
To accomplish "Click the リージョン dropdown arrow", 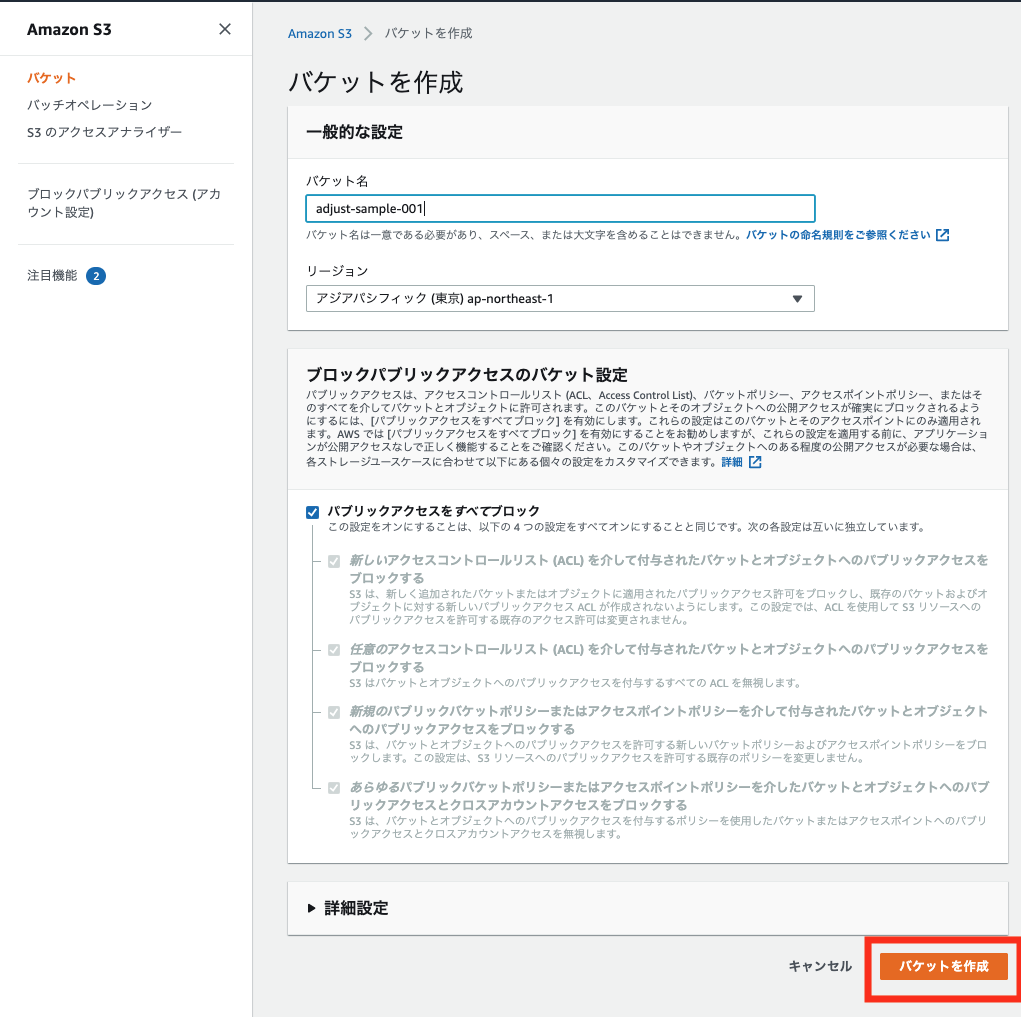I will [x=797, y=299].
